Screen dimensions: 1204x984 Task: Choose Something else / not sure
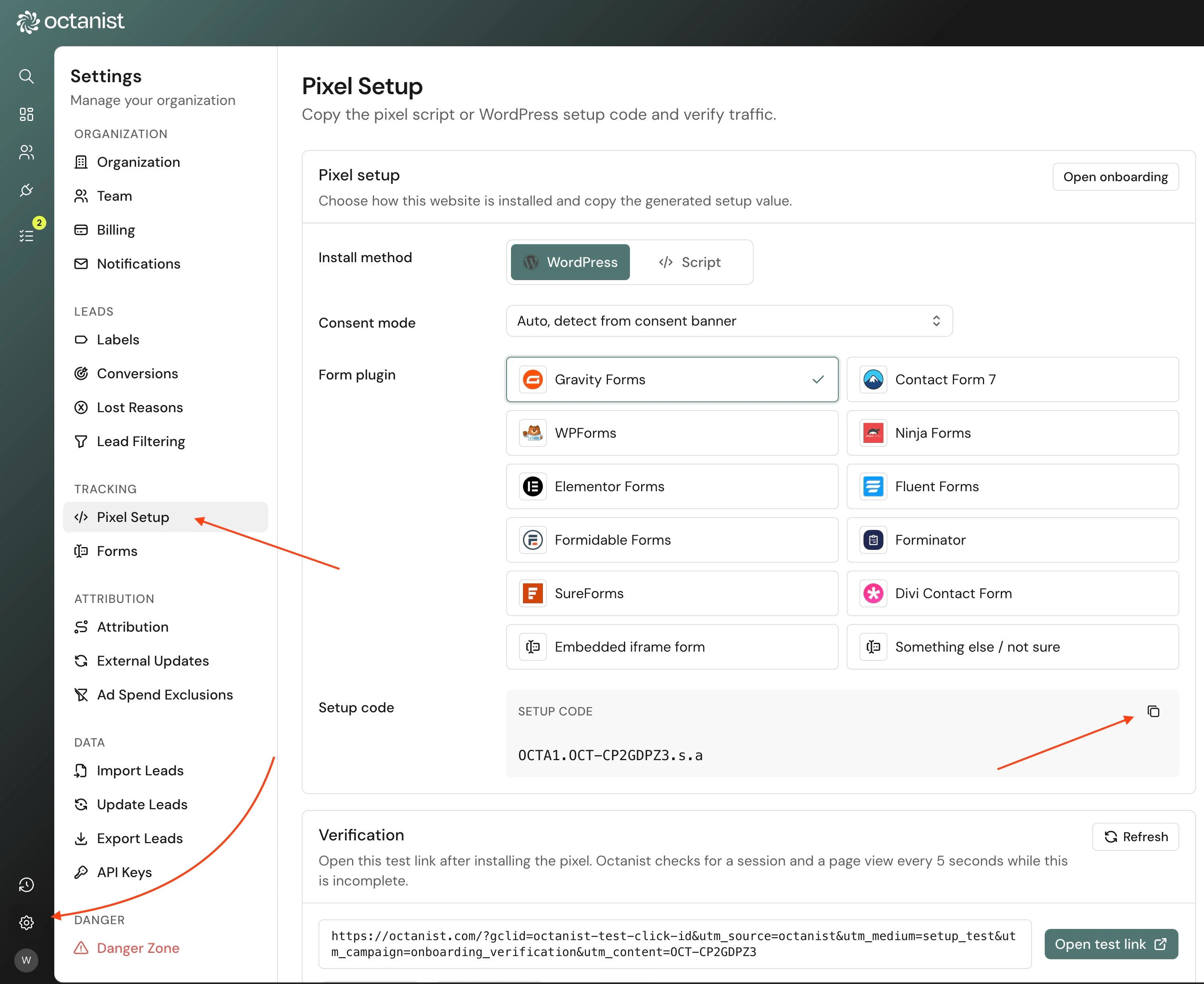coord(1012,647)
